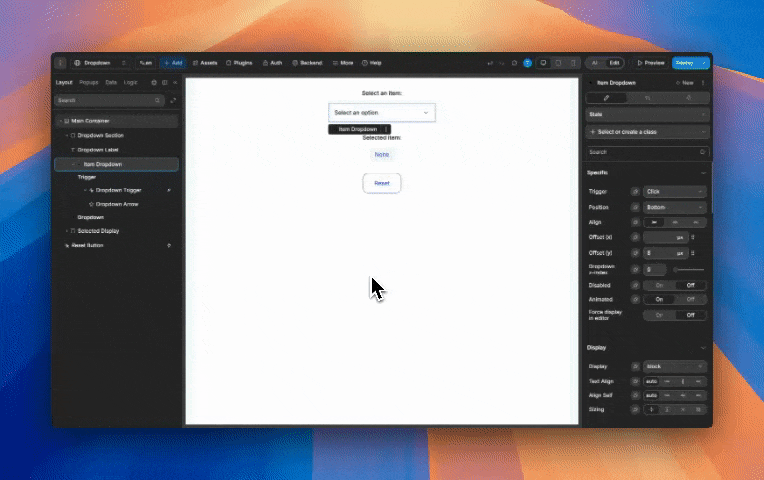Image resolution: width=764 pixels, height=480 pixels.
Task: Switch to the Data tab
Action: 111,82
